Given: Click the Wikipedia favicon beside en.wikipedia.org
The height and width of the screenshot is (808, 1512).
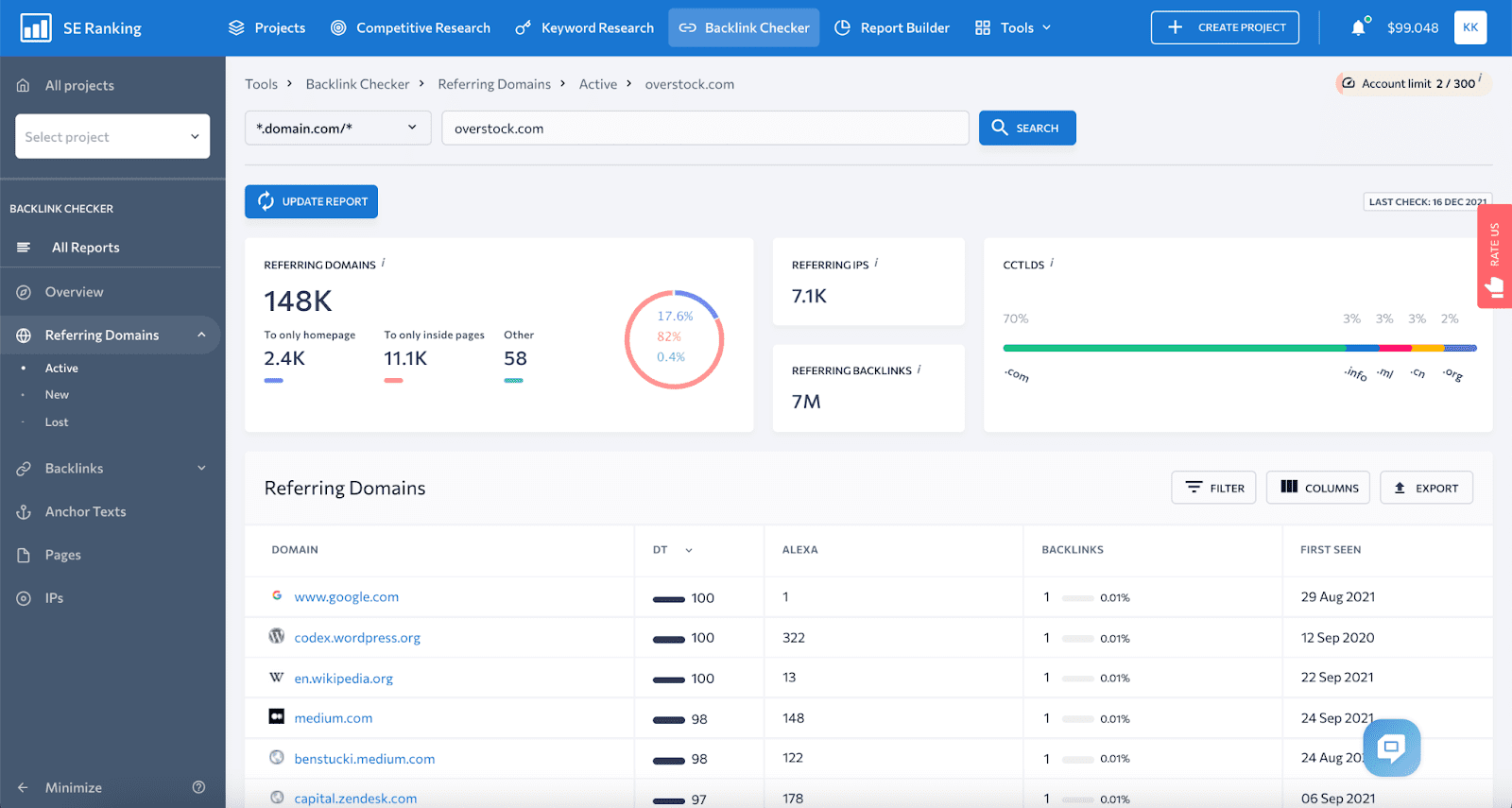Looking at the screenshot, I should (277, 677).
